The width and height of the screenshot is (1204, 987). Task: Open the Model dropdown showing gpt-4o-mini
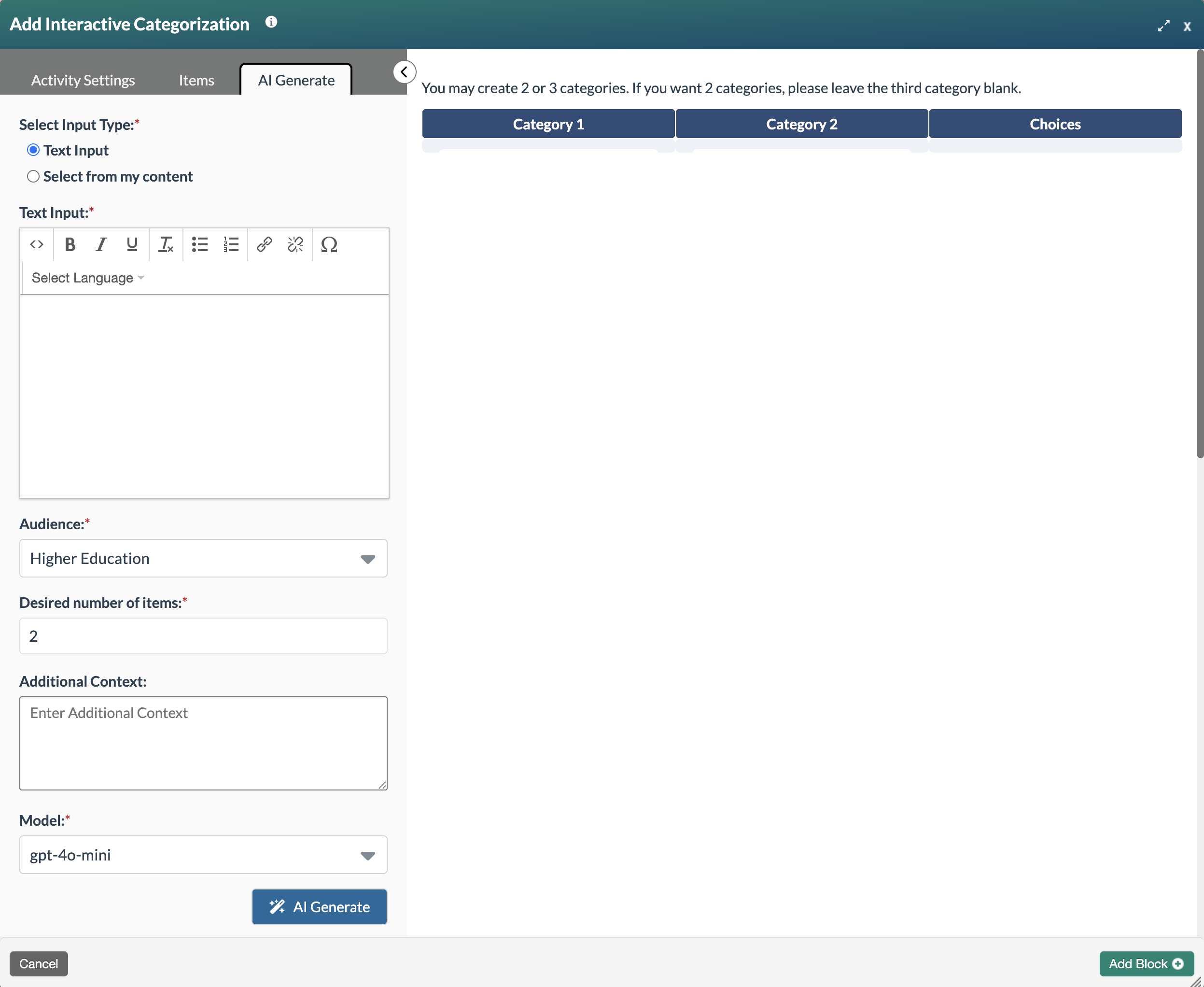204,855
